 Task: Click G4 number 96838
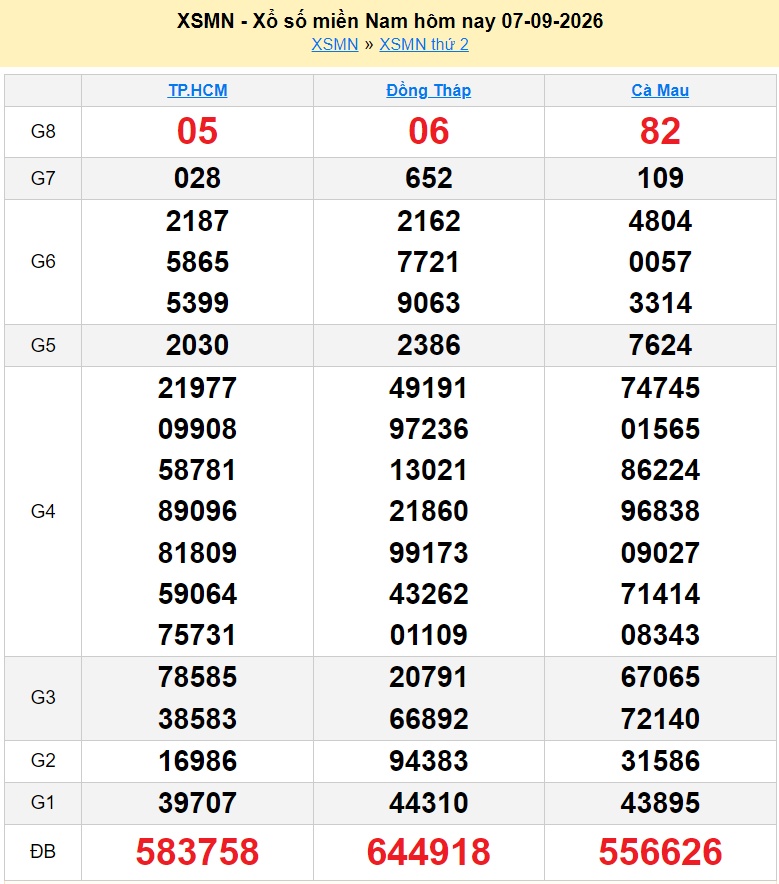pyautogui.click(x=660, y=511)
